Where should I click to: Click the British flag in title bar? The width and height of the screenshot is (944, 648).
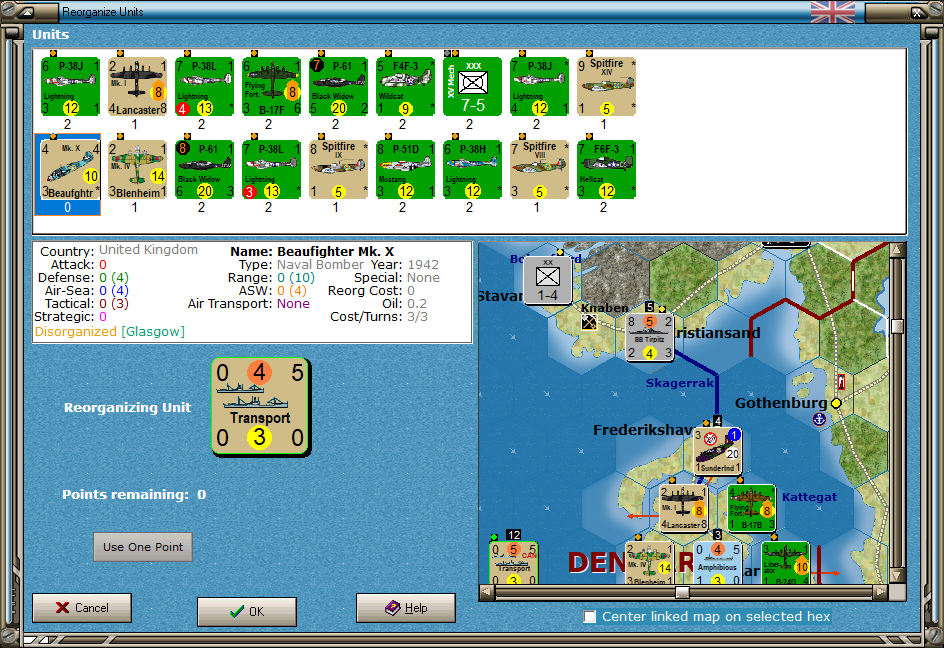(x=833, y=11)
